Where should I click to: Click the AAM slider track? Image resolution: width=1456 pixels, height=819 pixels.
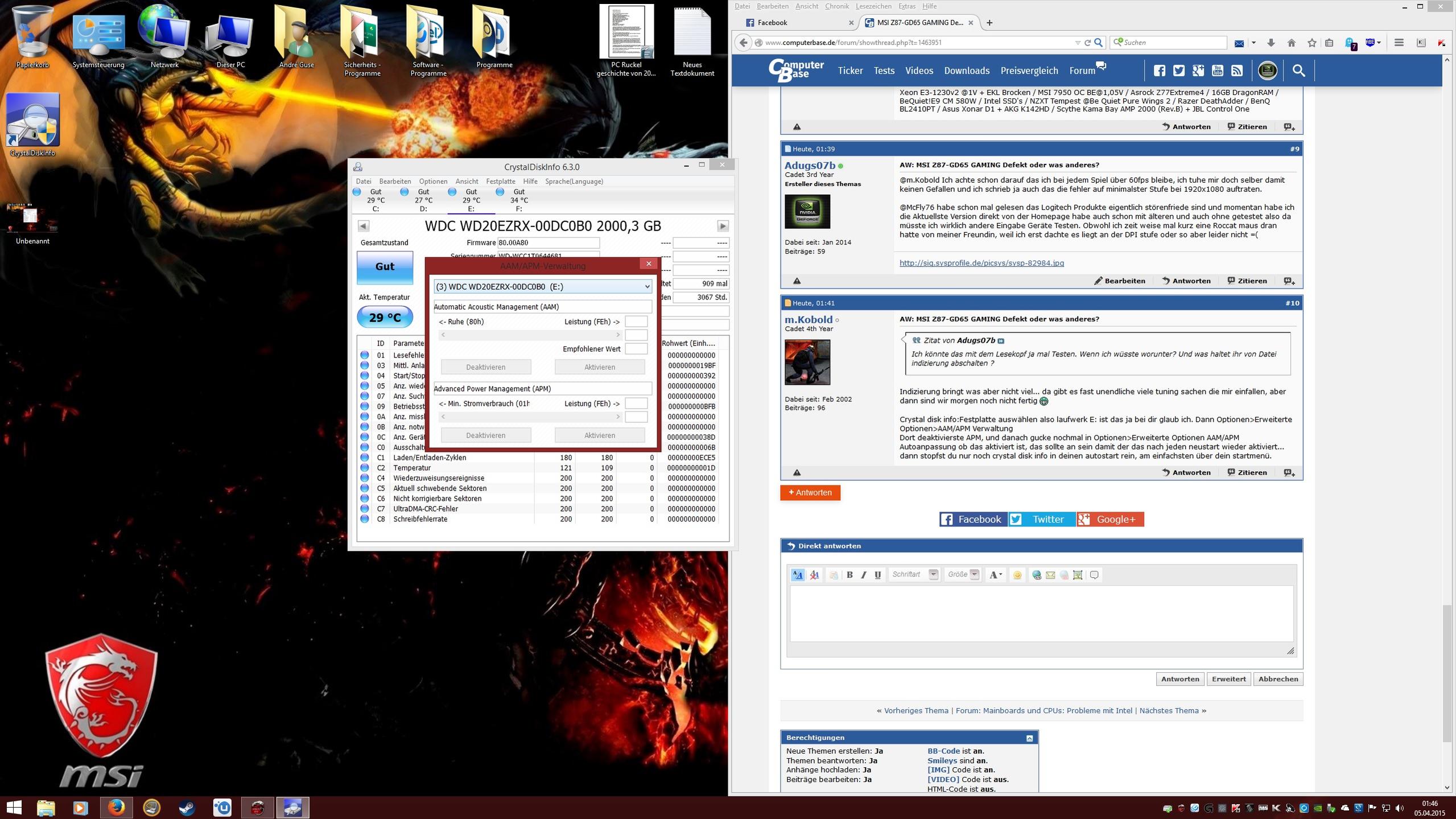coord(530,335)
